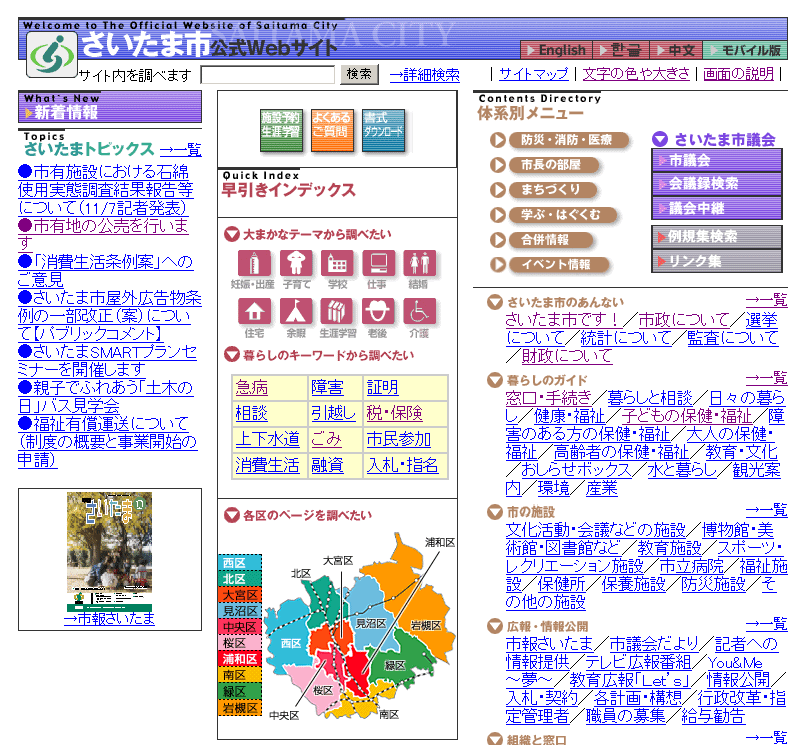Screen dimensions: 805x745
Task: Select the 学校 school building icon
Action: tap(337, 264)
